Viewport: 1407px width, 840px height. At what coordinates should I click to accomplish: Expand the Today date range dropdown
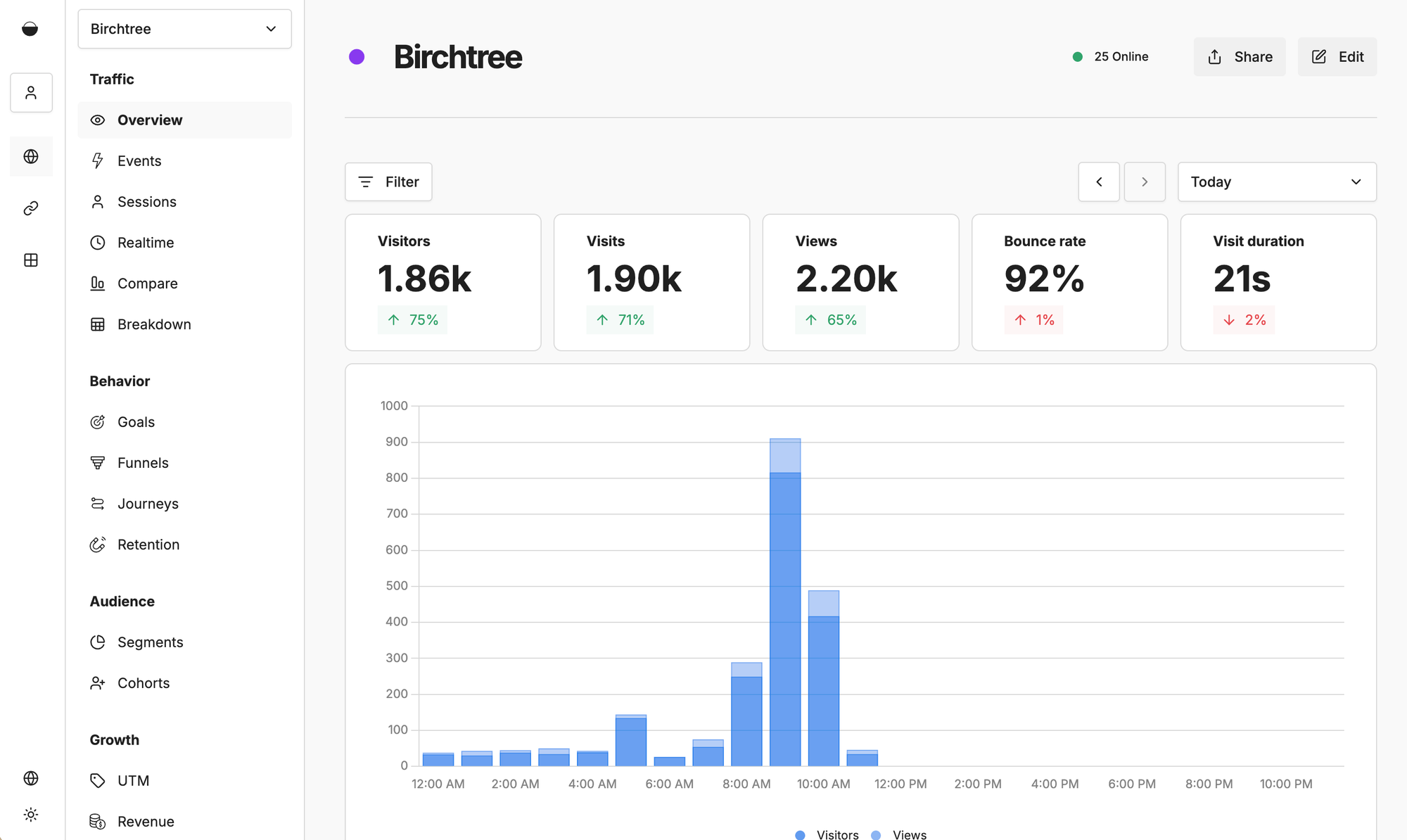pos(1276,182)
